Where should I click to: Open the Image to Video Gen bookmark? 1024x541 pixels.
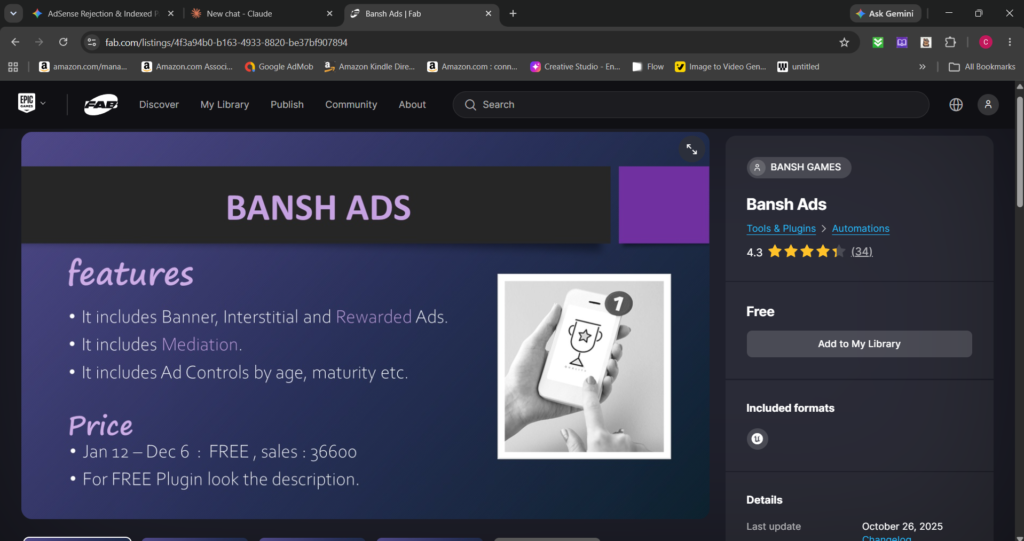tap(720, 67)
